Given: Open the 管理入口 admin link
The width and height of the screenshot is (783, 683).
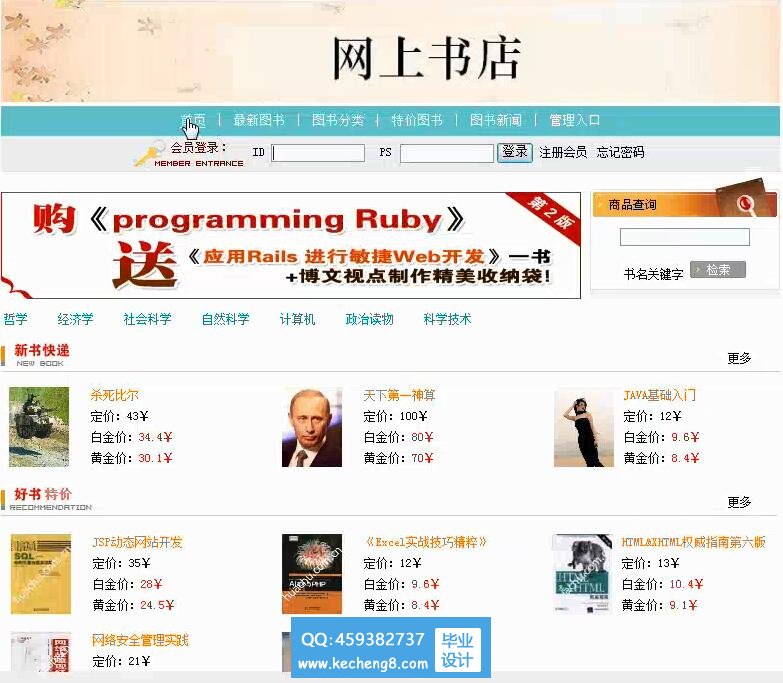Looking at the screenshot, I should [x=575, y=120].
